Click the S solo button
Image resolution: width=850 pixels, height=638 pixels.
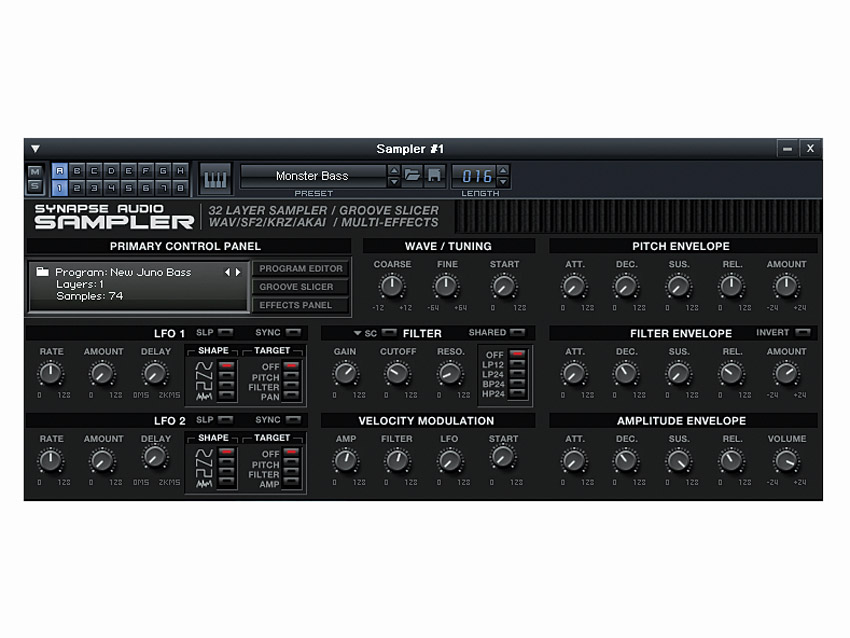point(35,186)
